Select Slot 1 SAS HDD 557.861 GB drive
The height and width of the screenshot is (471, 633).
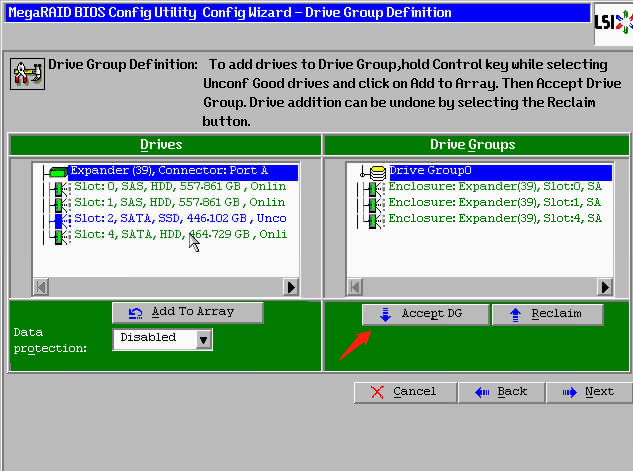click(x=180, y=202)
